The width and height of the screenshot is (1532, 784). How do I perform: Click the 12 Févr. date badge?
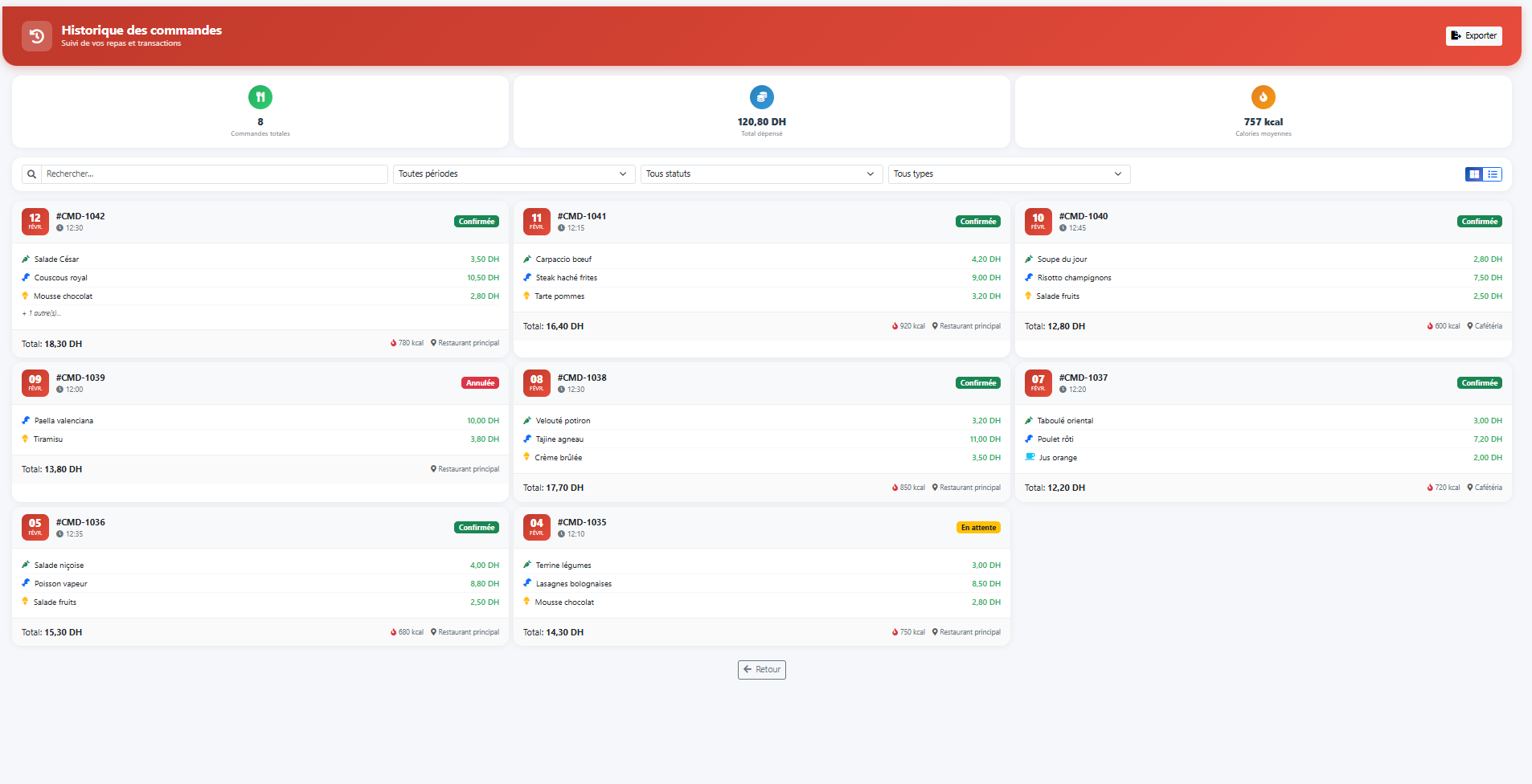click(35, 222)
